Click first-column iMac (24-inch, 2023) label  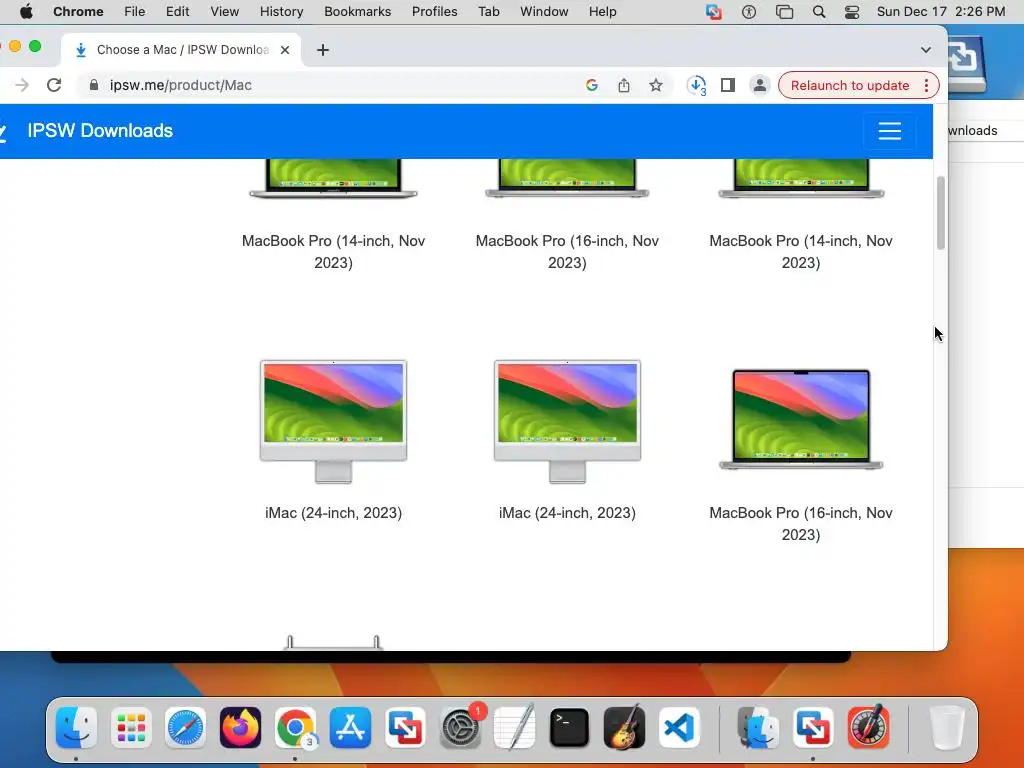(333, 513)
